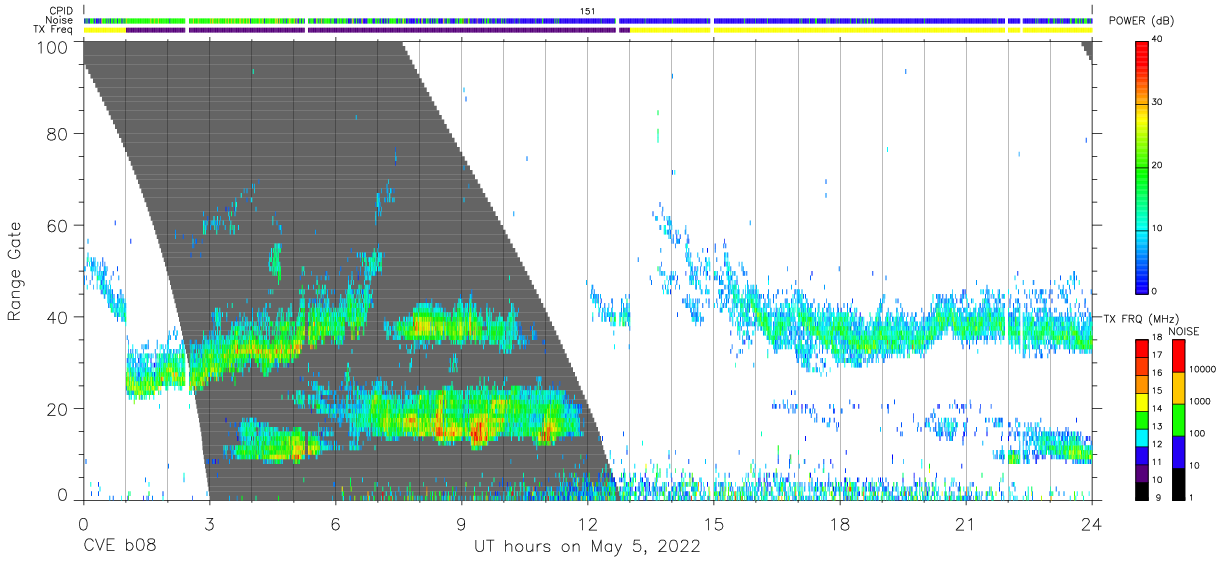
Task: Click the red top NOISE legend swatch
Action: (x=1178, y=355)
